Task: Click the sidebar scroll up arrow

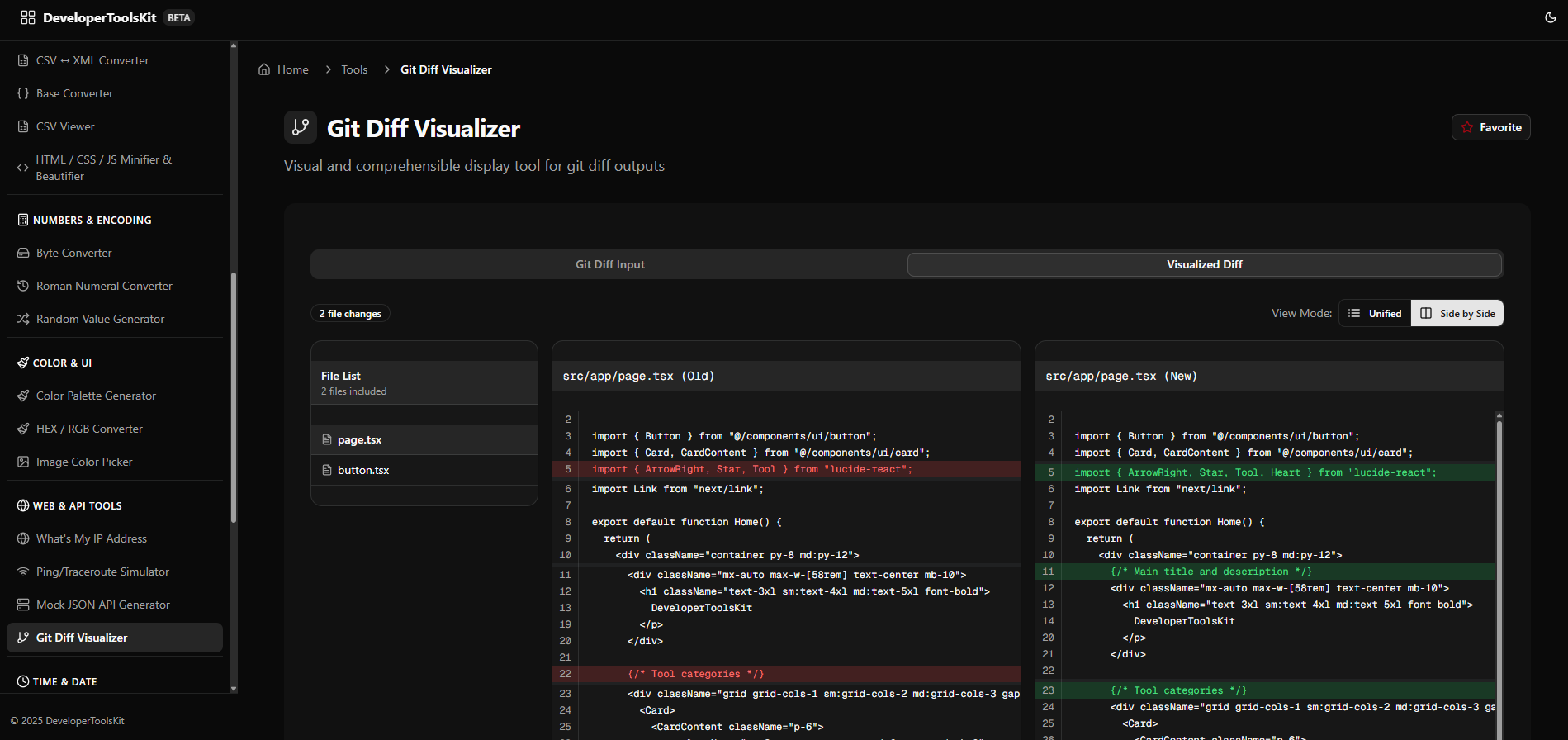Action: 234,45
